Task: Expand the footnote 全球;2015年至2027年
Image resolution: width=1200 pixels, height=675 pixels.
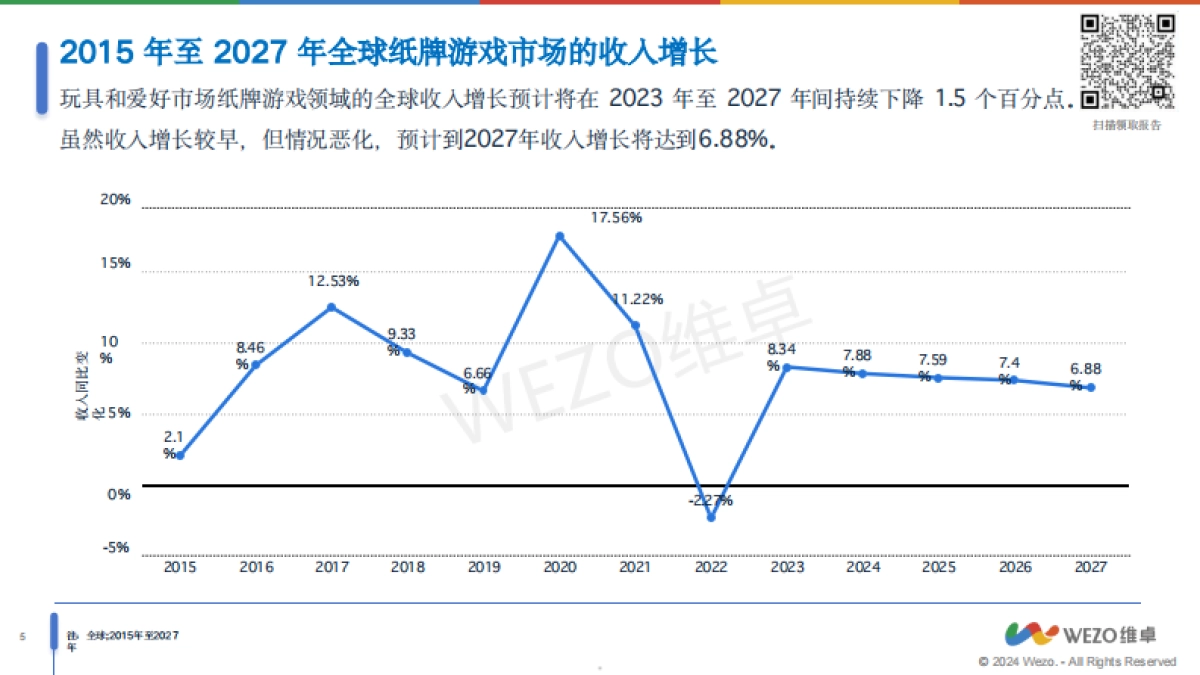Action: pyautogui.click(x=130, y=636)
